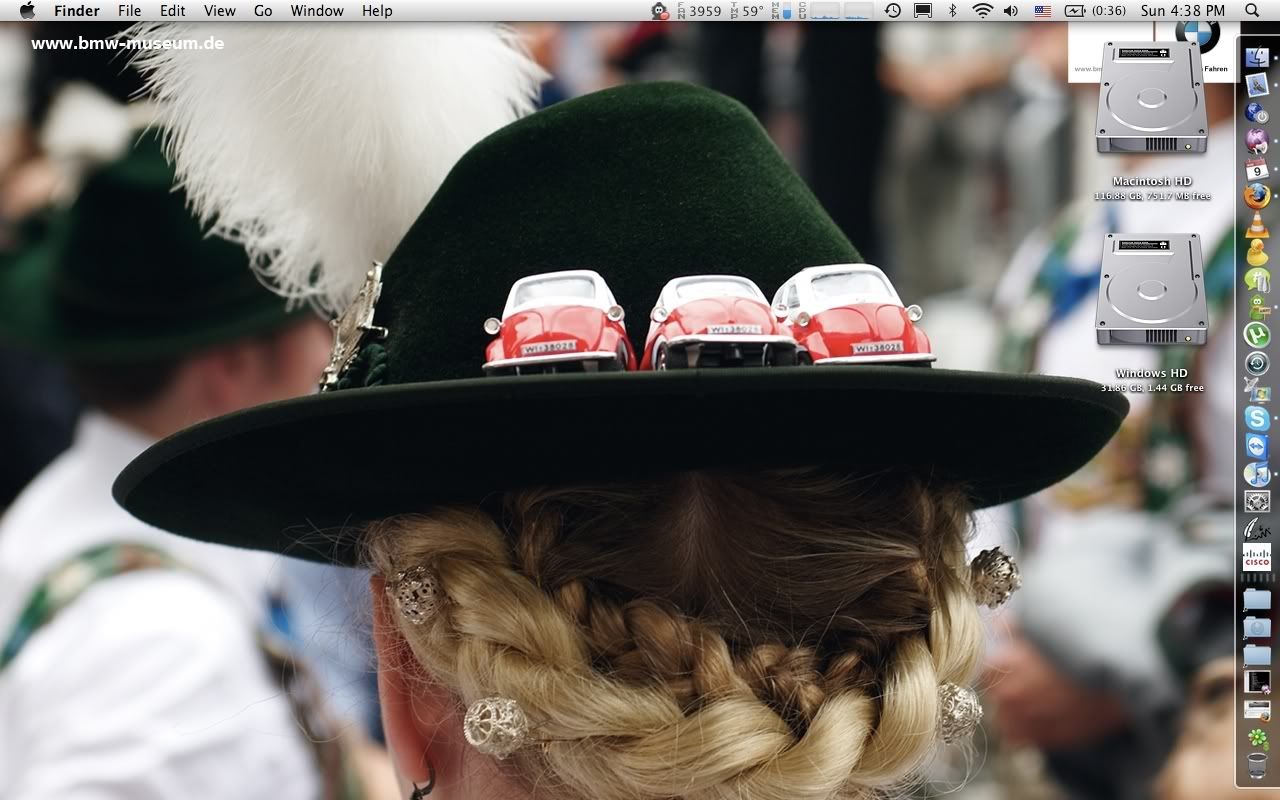Open iCal in the Dock
This screenshot has height=800, width=1280.
tap(1257, 169)
